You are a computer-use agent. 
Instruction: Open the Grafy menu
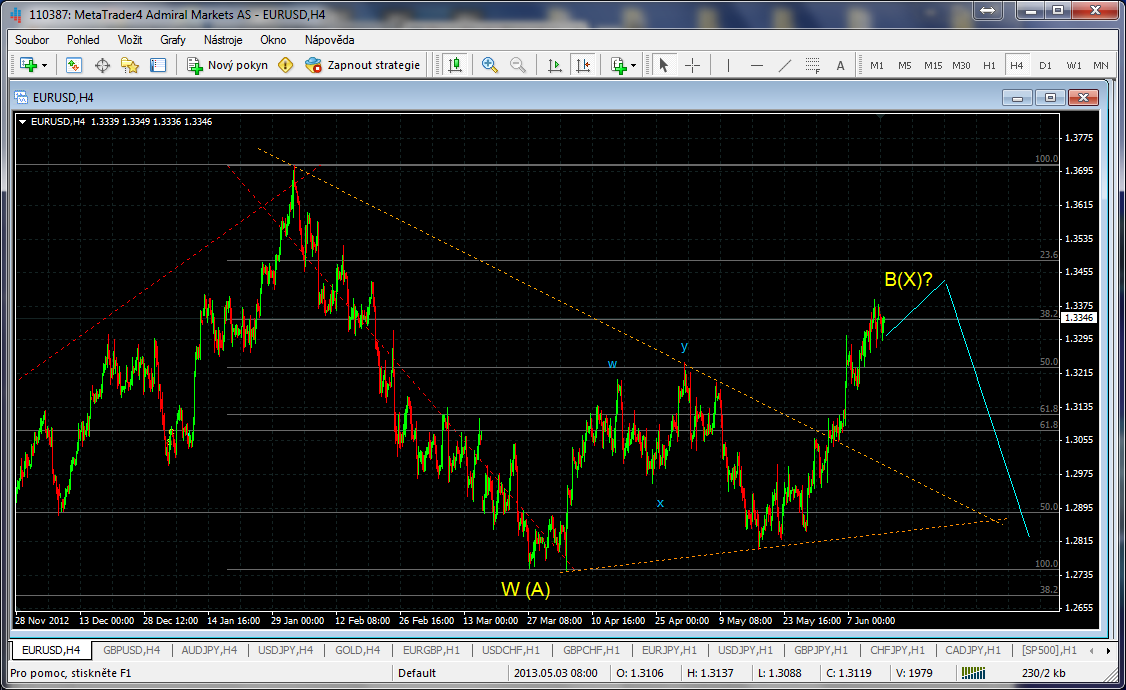[173, 40]
